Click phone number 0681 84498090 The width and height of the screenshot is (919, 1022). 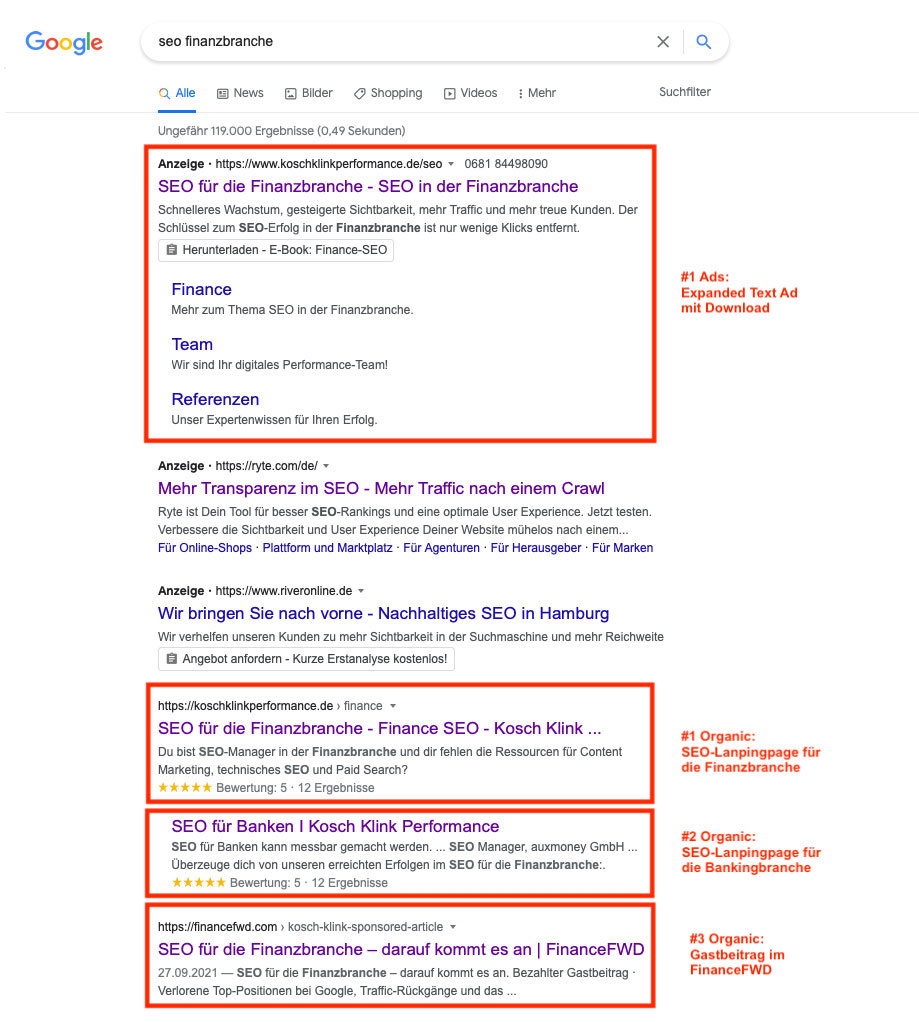click(506, 164)
